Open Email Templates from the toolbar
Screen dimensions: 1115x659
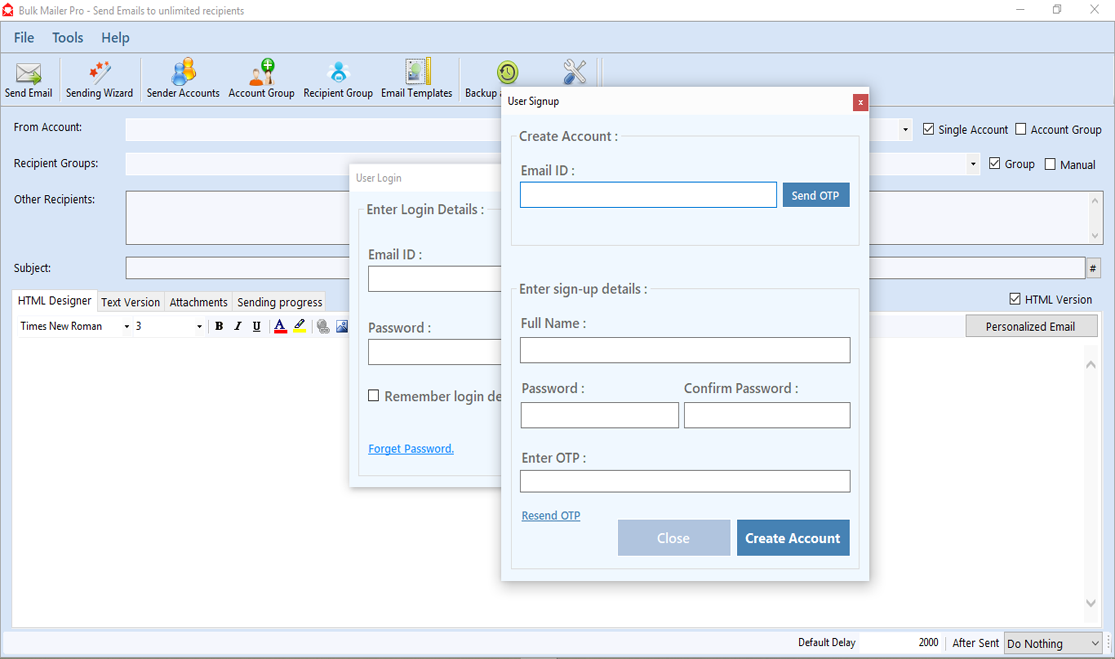click(x=417, y=79)
